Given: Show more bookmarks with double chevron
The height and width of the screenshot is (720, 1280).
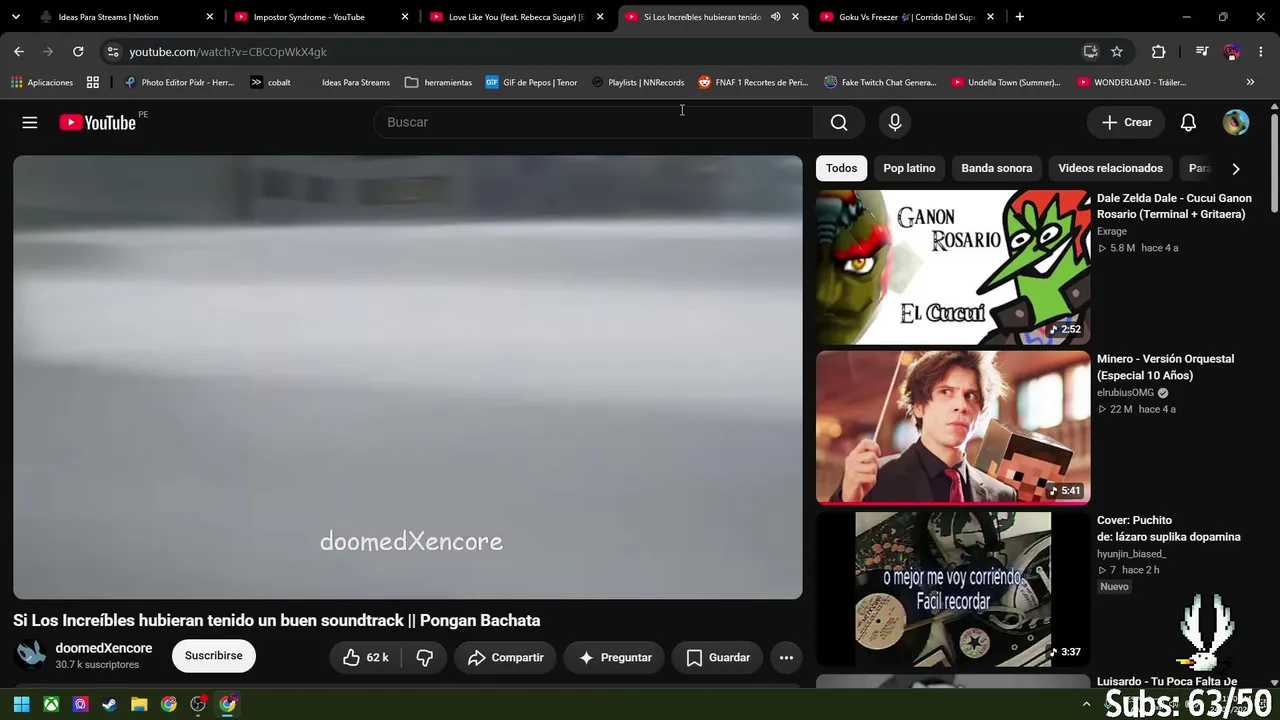Looking at the screenshot, I should click(x=1250, y=82).
